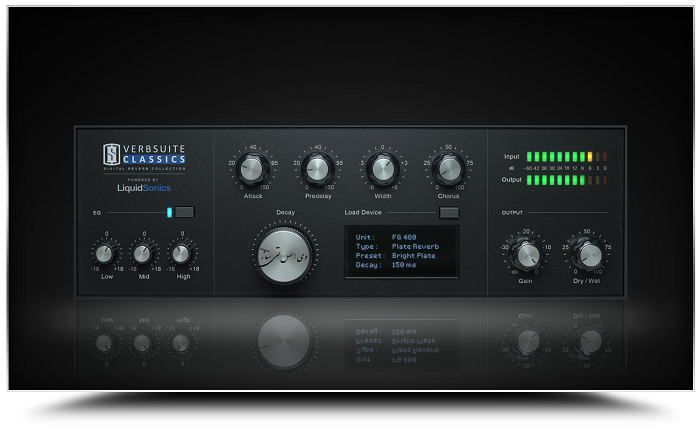Screen dimensions: 700x441
Task: Click the Mid EQ knob
Action: (x=143, y=254)
